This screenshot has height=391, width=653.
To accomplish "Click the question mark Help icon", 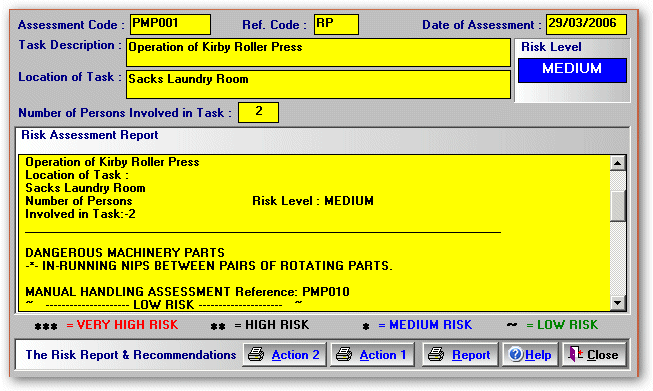I will click(516, 354).
